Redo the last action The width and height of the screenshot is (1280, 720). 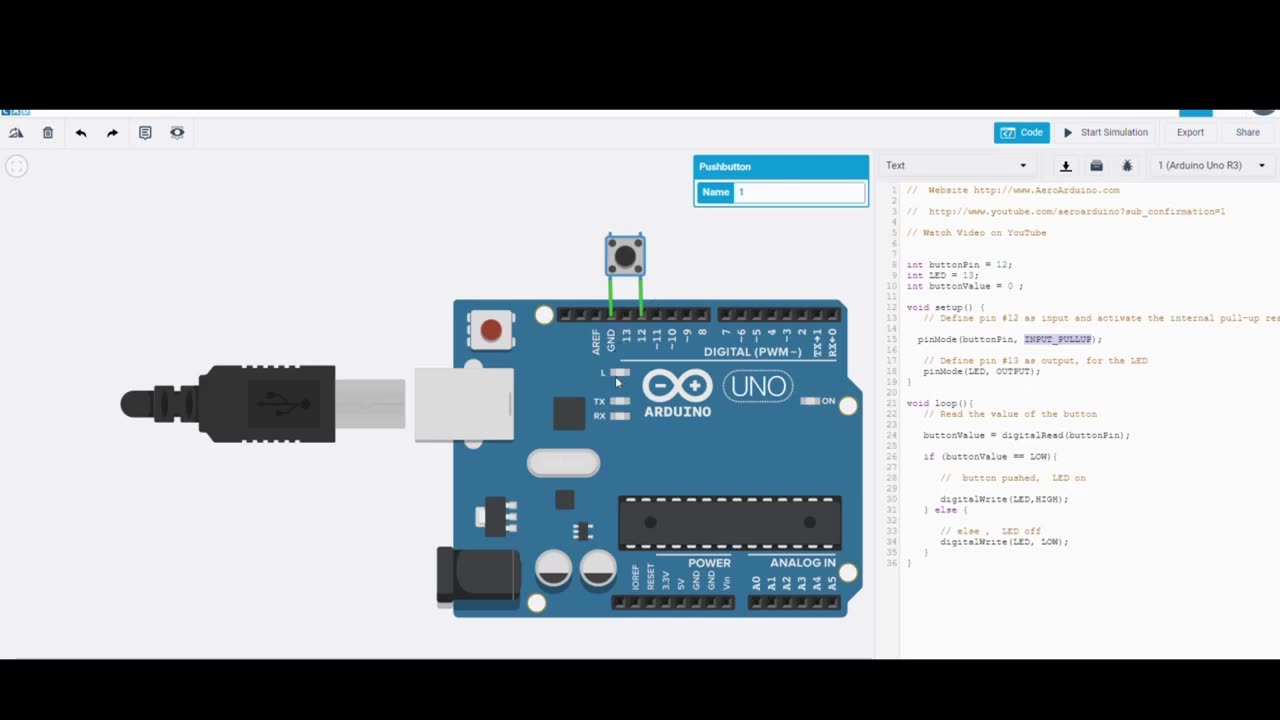(112, 133)
